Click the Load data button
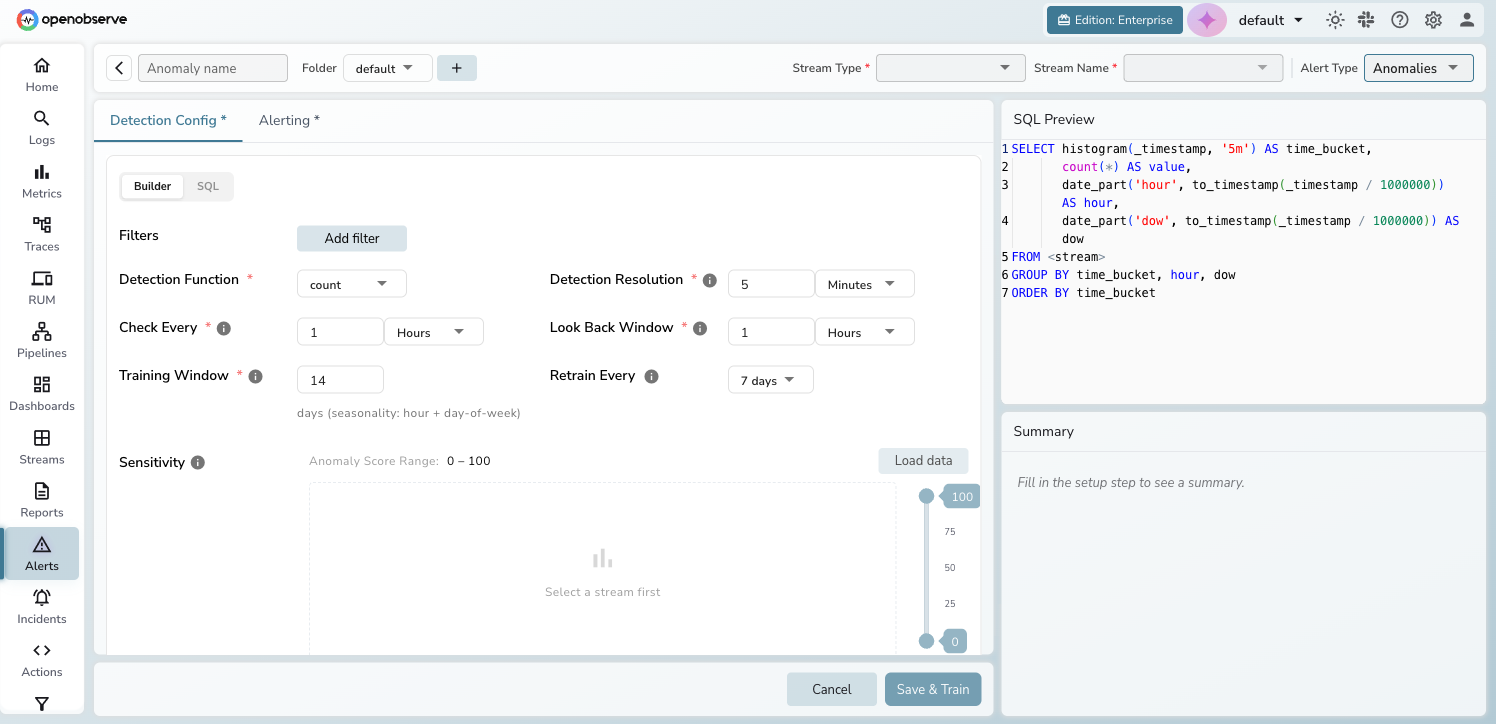The image size is (1496, 724). [922, 460]
